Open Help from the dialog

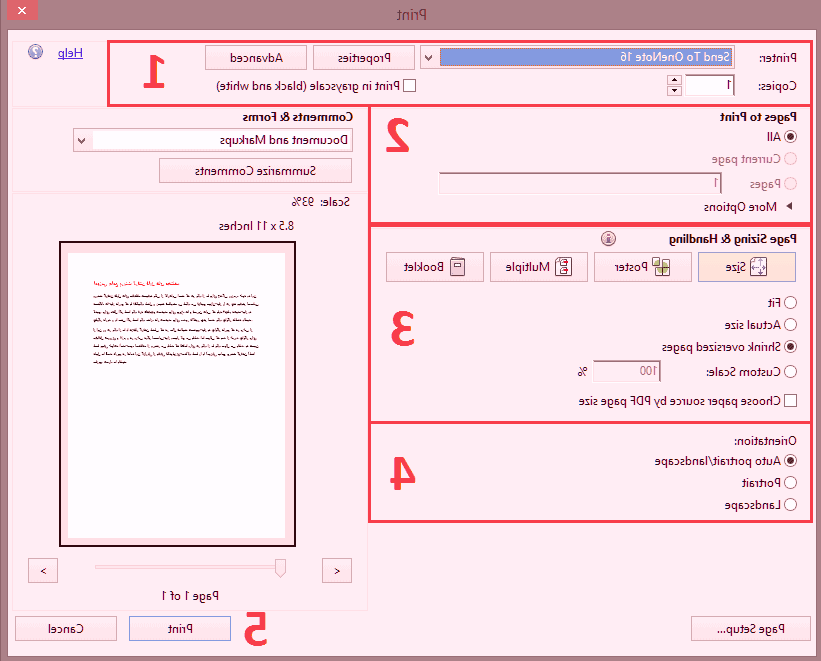coord(69,53)
